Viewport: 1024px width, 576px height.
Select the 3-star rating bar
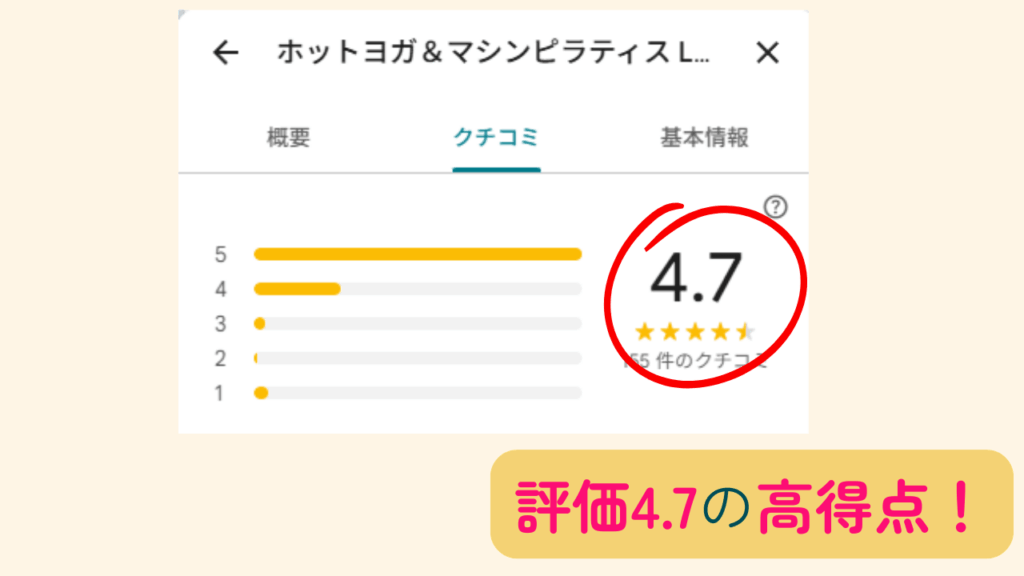(x=417, y=324)
